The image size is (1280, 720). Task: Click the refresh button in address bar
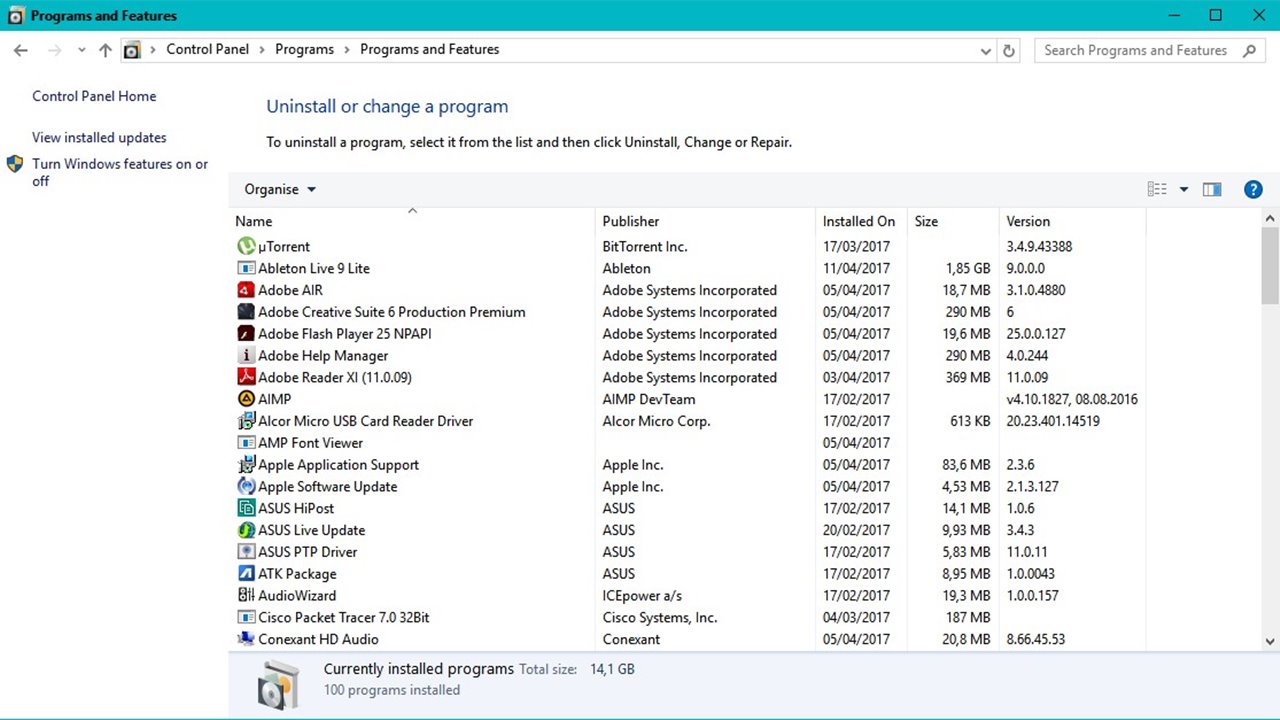point(1009,50)
